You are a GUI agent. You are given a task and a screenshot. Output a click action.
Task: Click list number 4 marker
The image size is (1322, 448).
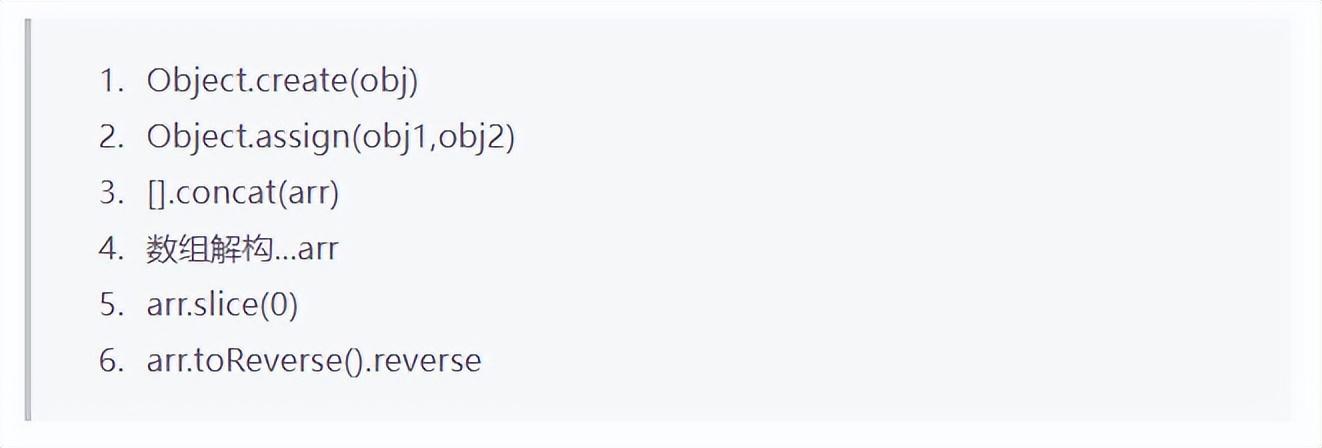[110, 248]
